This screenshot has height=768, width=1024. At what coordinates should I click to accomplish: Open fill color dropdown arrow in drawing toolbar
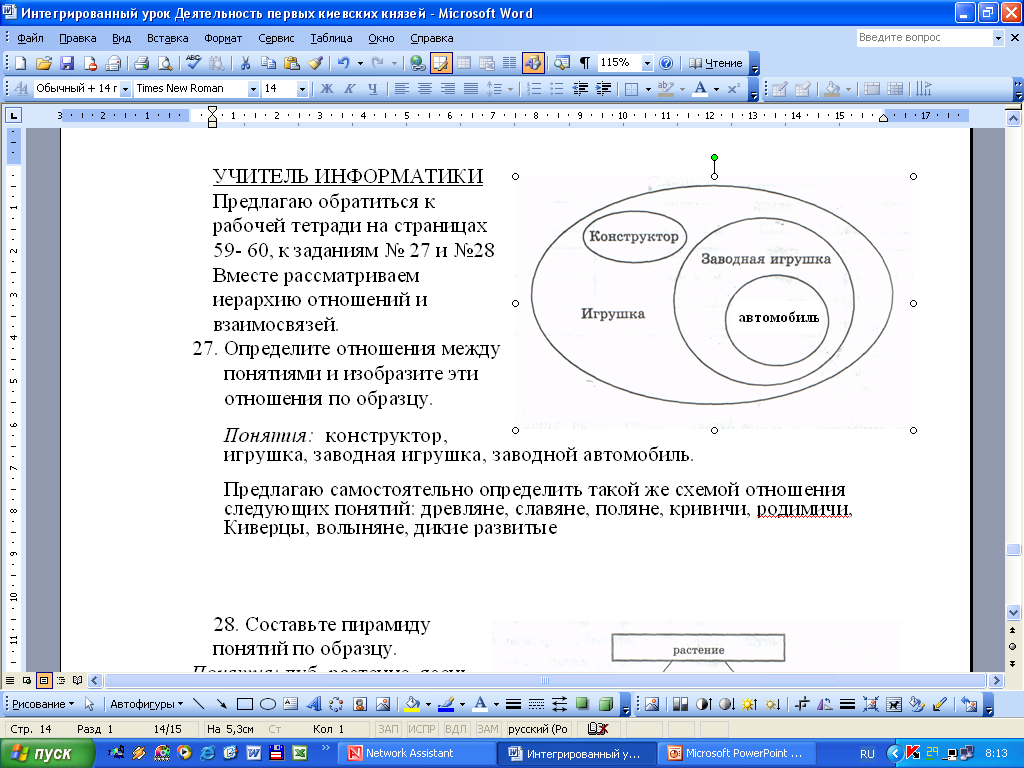pyautogui.click(x=428, y=704)
